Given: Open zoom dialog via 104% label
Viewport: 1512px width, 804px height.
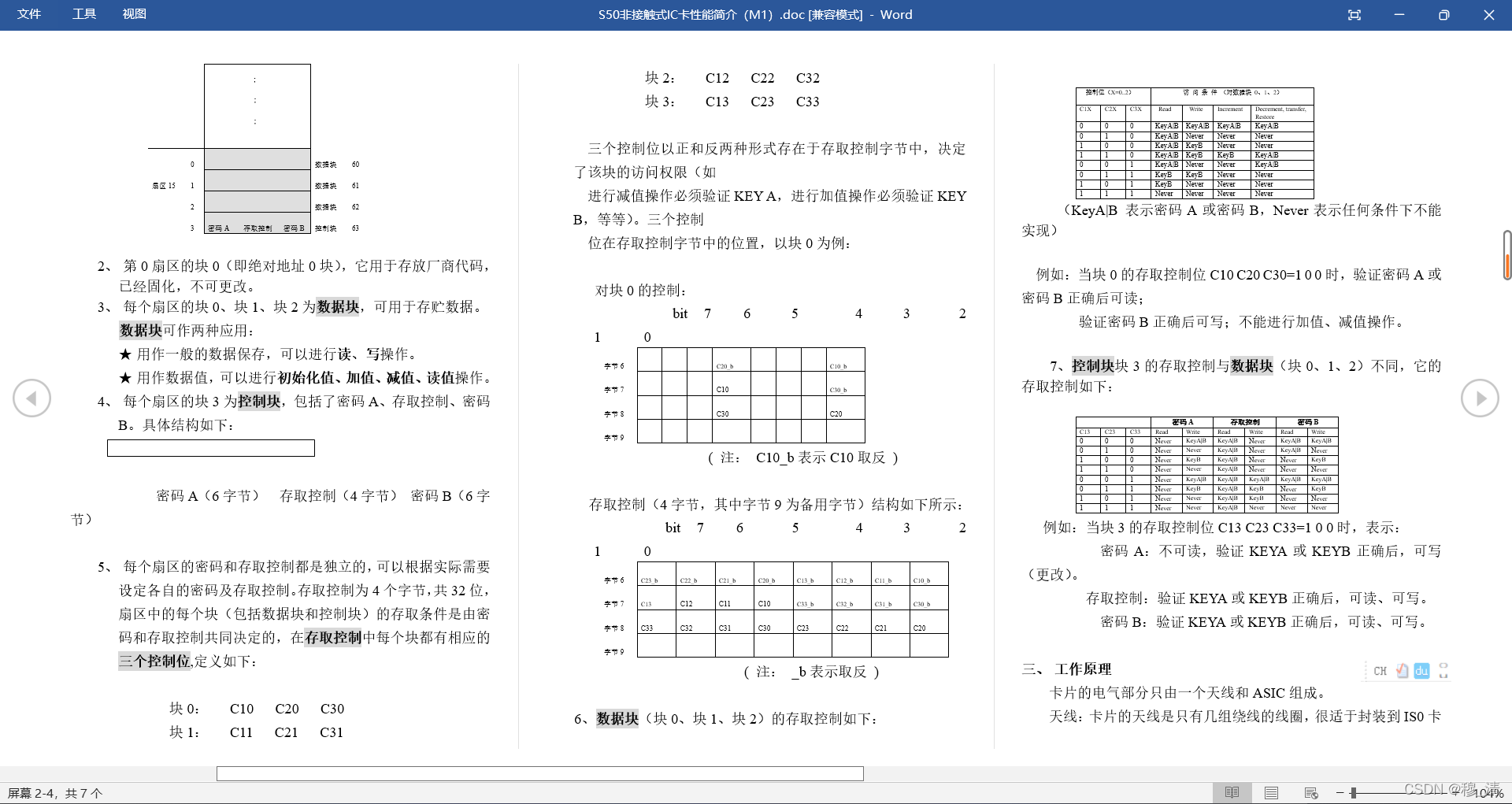Looking at the screenshot, I should 1488,793.
